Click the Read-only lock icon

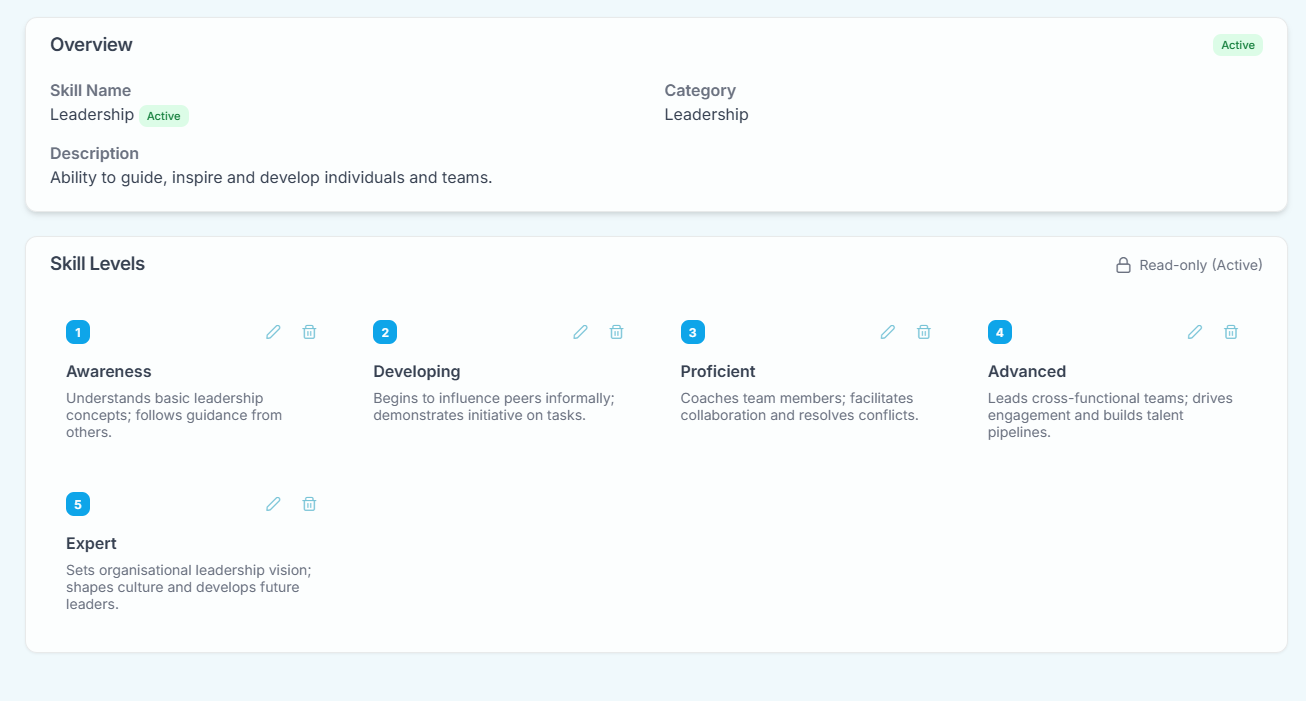tap(1122, 264)
